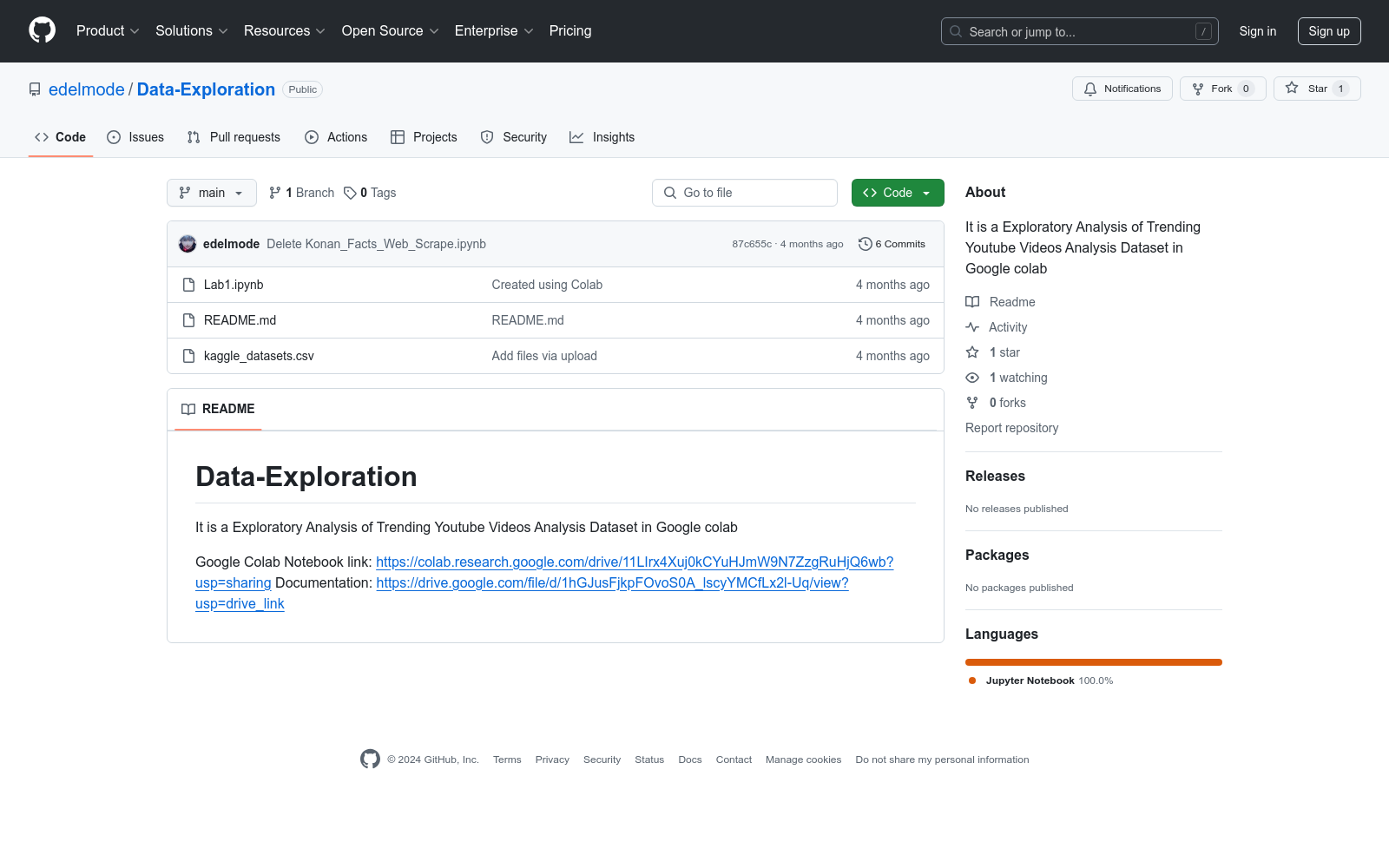Screen dimensions: 1389x868
Task: Go to the Pull requests tab
Action: (234, 137)
